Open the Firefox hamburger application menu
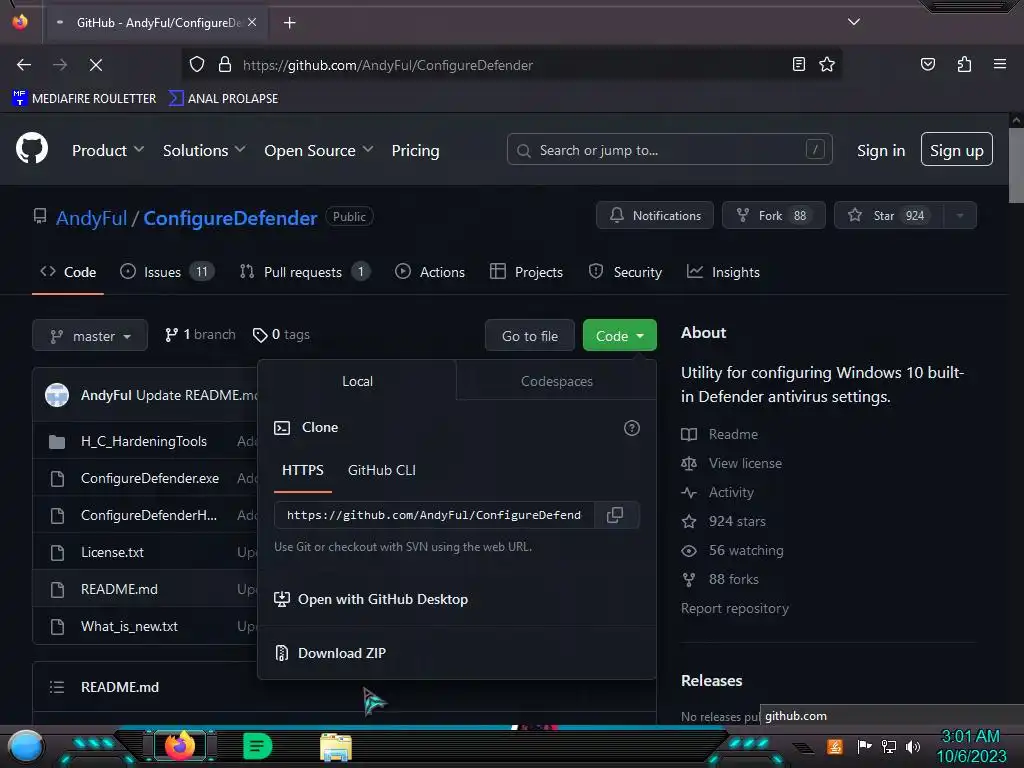This screenshot has width=1024, height=768. click(x=1000, y=64)
